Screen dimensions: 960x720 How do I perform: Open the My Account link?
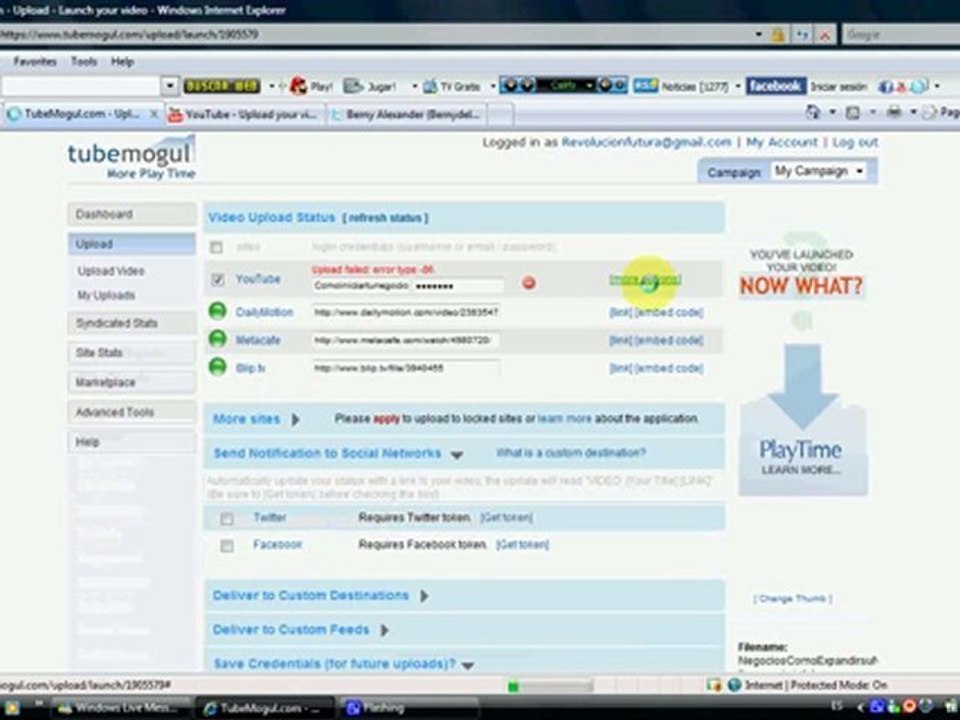pos(782,143)
